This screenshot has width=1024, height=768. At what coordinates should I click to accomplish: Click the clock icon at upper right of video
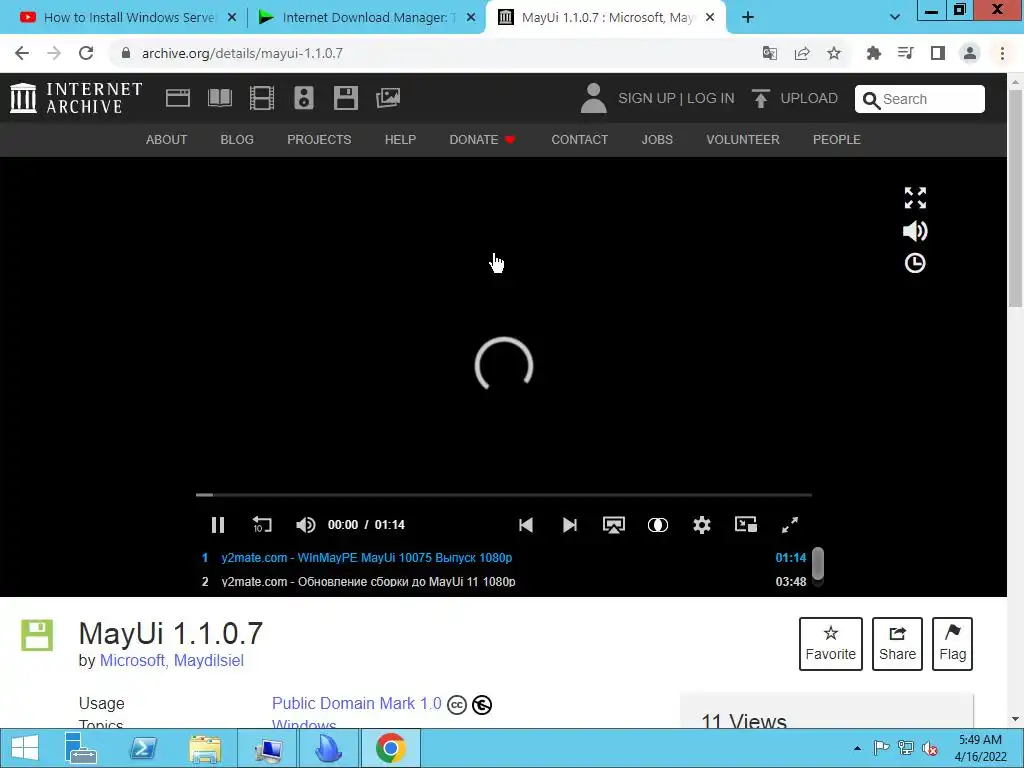(x=915, y=263)
